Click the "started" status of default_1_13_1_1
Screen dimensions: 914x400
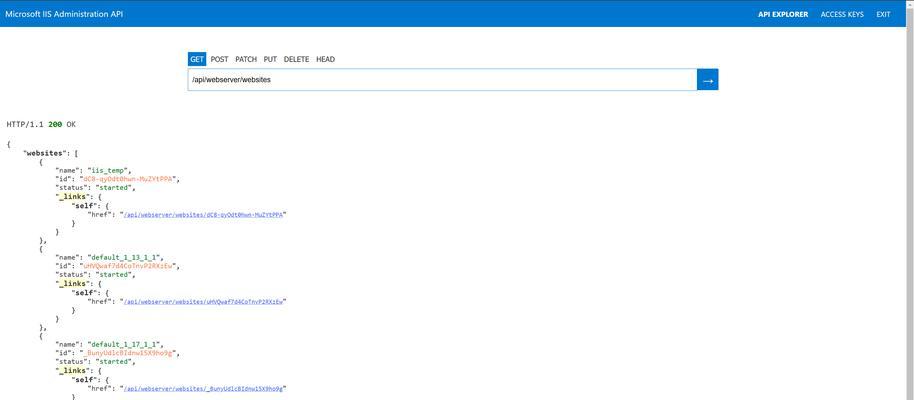coord(116,275)
